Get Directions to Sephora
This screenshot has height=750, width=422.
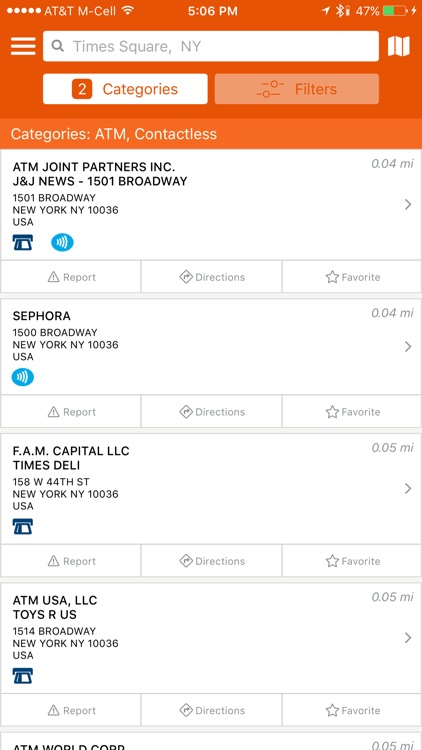click(211, 412)
